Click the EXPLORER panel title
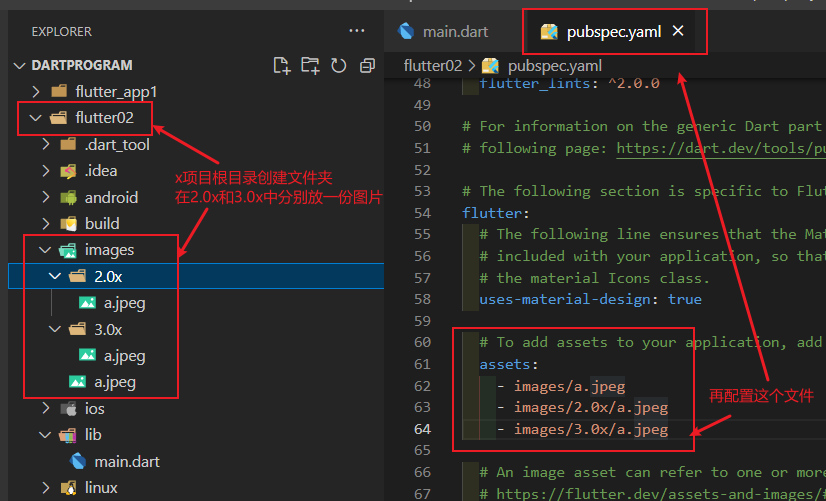 pyautogui.click(x=62, y=32)
